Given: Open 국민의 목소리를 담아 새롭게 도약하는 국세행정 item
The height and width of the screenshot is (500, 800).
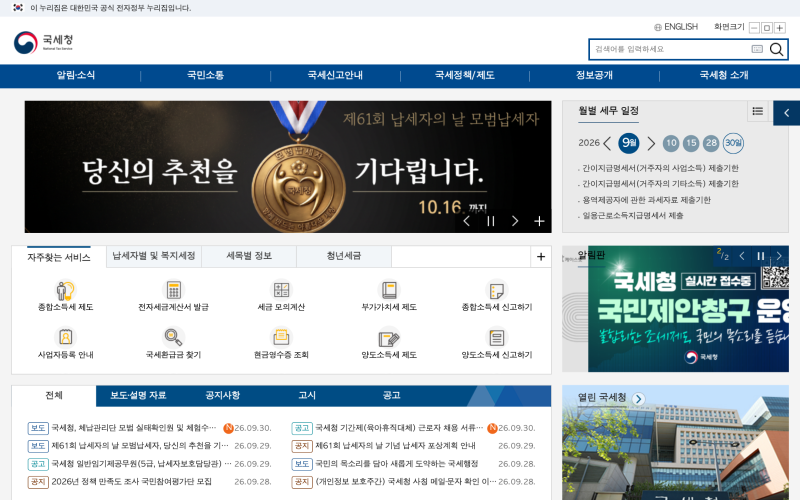Looking at the screenshot, I should pyautogui.click(x=397, y=464).
